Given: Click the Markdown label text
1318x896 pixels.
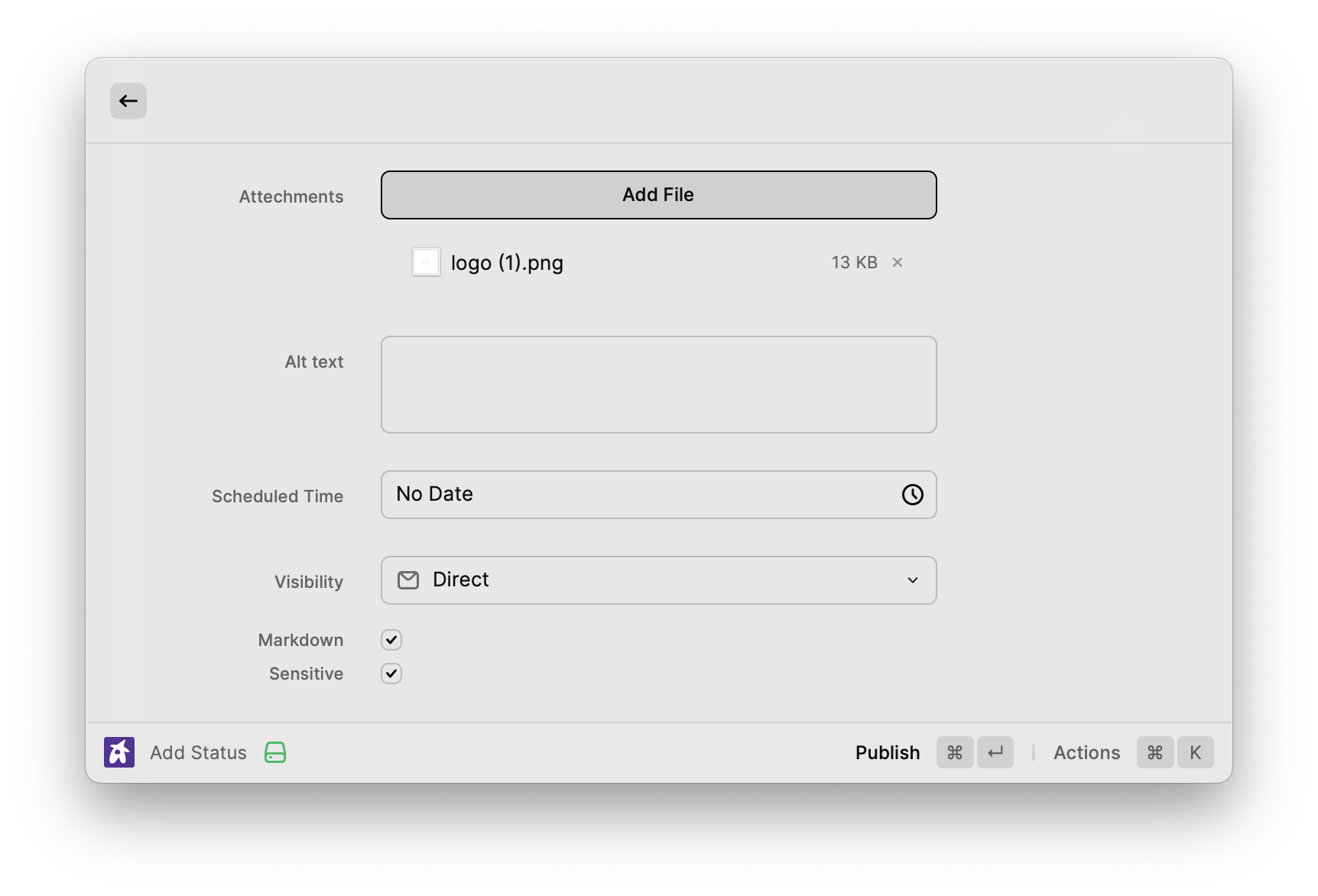Looking at the screenshot, I should point(300,640).
